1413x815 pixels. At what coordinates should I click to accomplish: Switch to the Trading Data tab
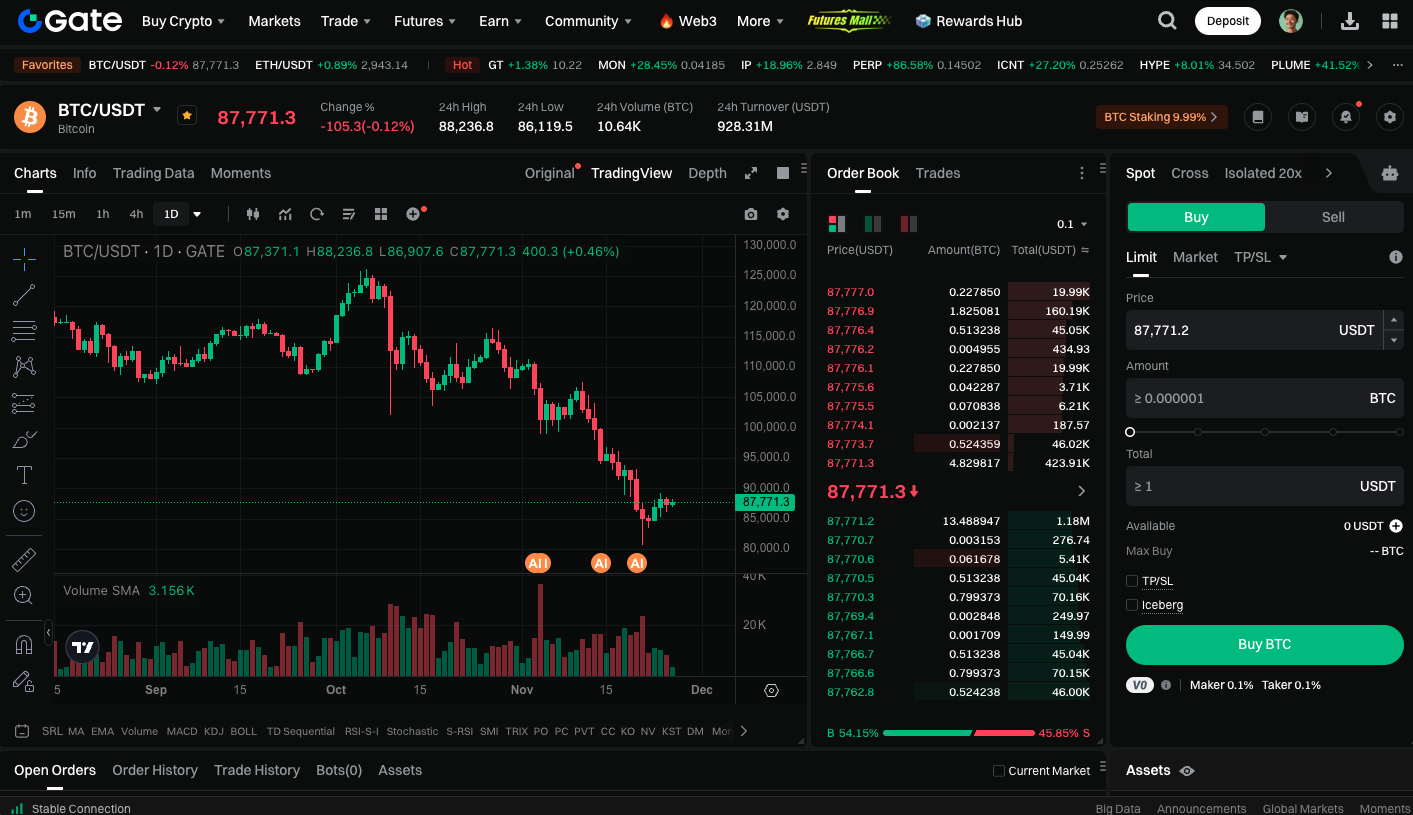pos(154,173)
